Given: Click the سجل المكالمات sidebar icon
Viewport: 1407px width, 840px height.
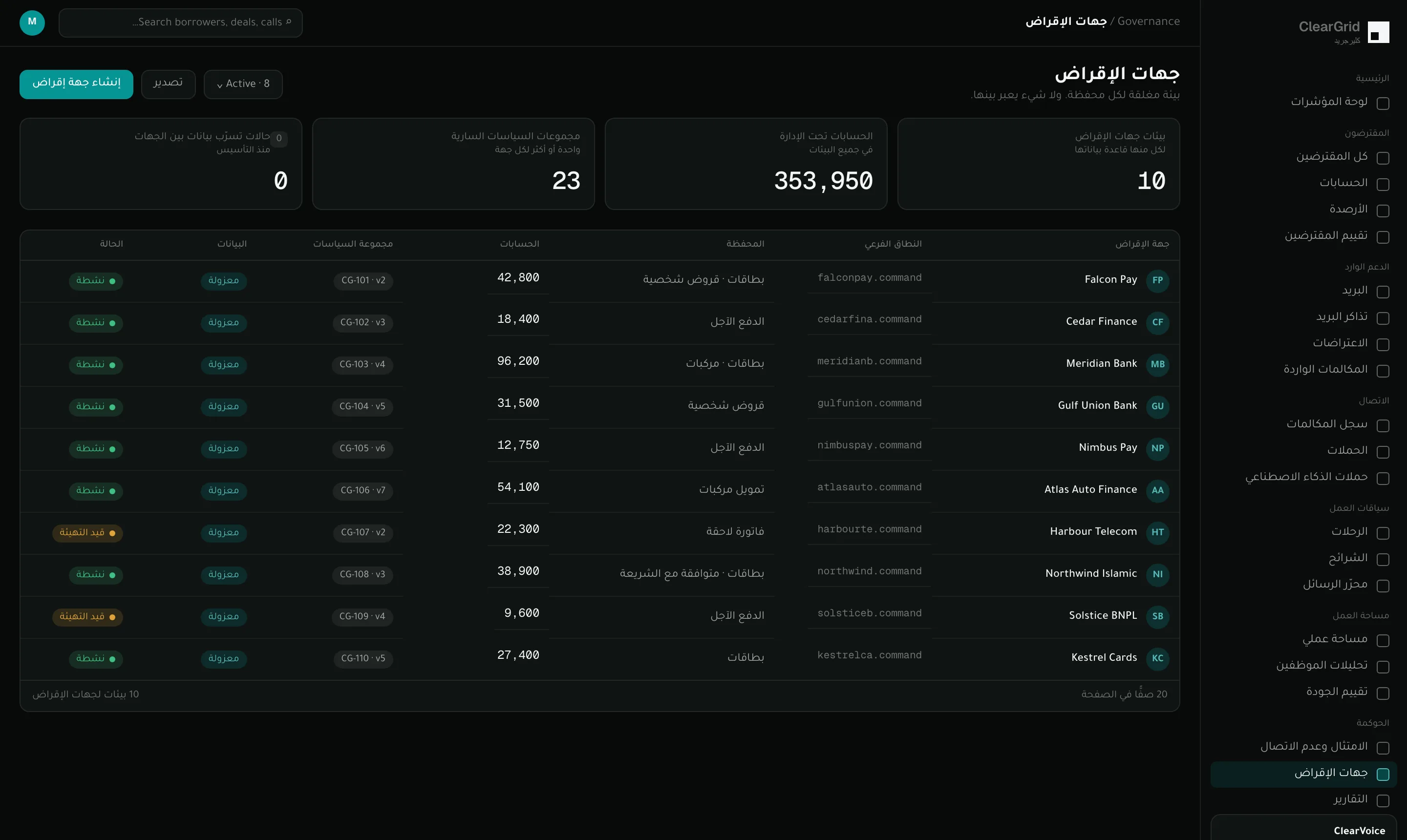Looking at the screenshot, I should click(1383, 425).
